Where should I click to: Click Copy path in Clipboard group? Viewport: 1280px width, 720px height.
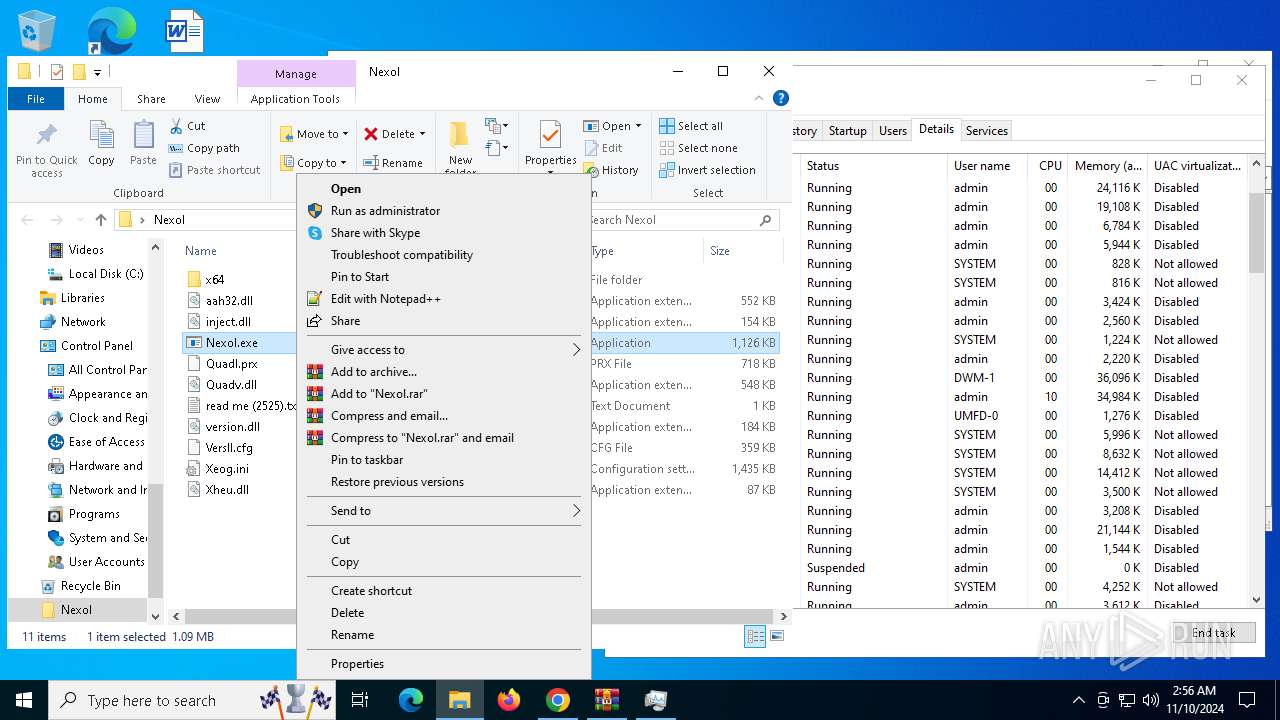point(204,148)
